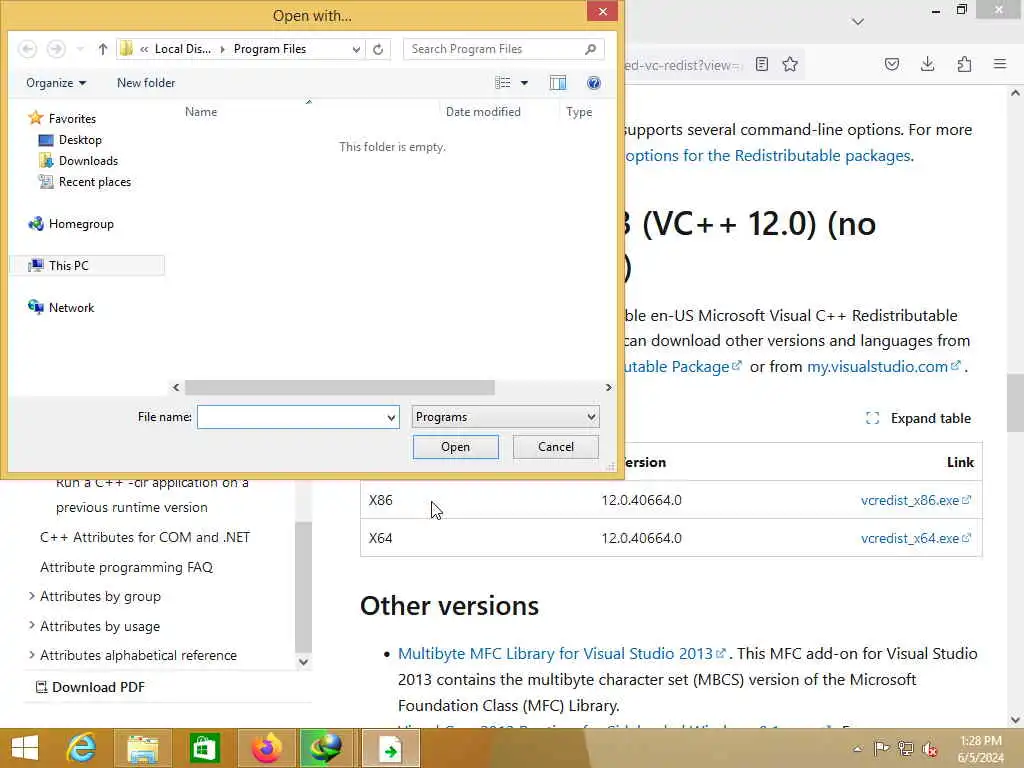Open the my.visualstudio.com link
This screenshot has height=768, width=1024.
point(883,366)
